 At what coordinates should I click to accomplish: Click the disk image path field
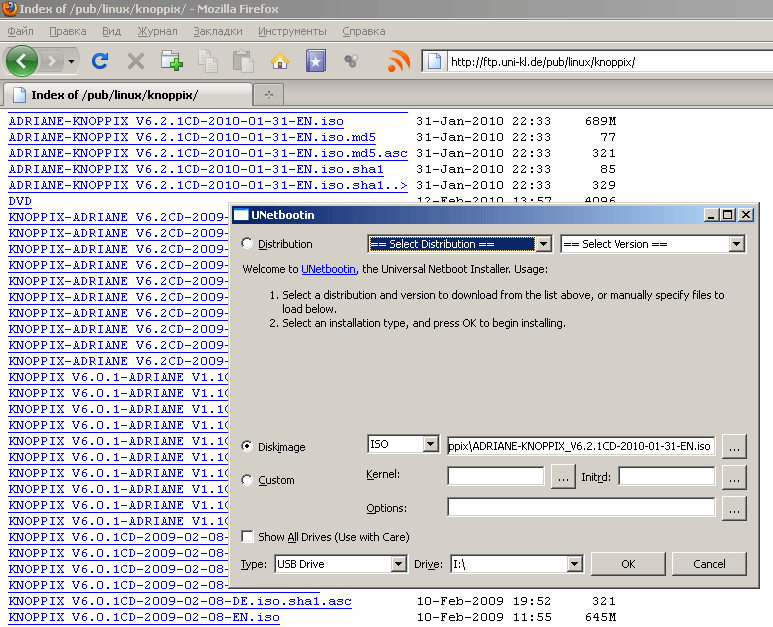click(581, 446)
